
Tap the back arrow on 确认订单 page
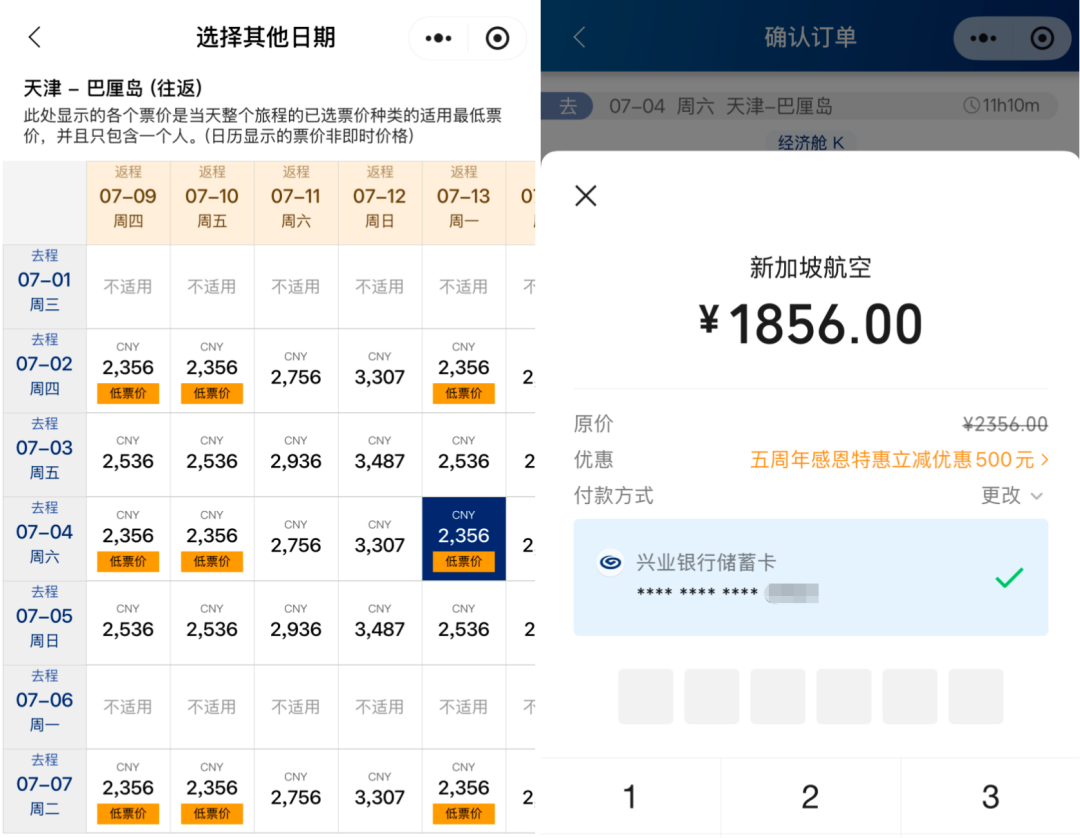578,35
